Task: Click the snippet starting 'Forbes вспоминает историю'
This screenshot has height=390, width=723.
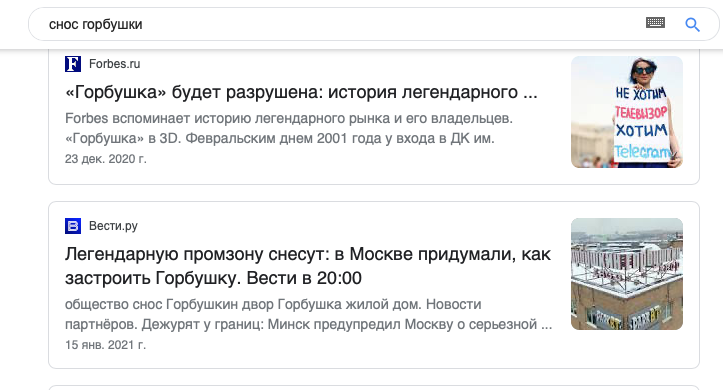Action: 289,128
